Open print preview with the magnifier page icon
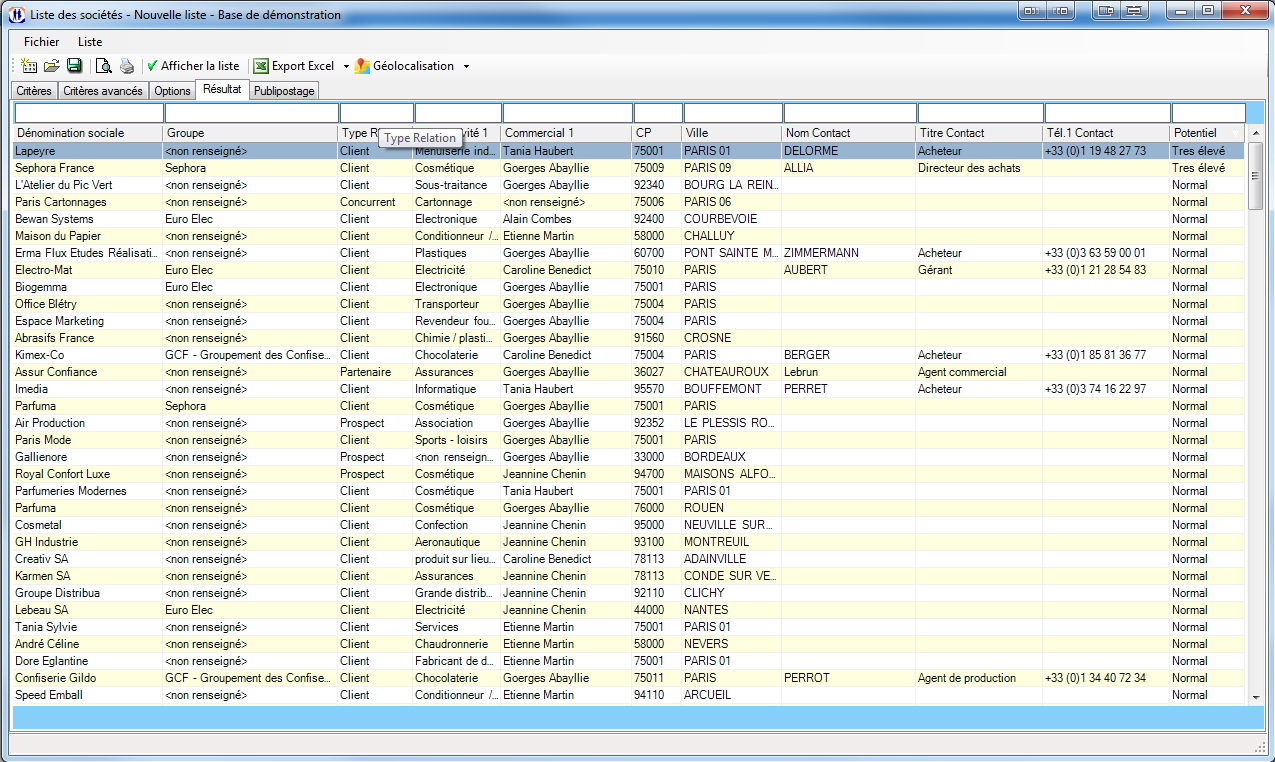Viewport: 1275px width, 762px height. [103, 66]
